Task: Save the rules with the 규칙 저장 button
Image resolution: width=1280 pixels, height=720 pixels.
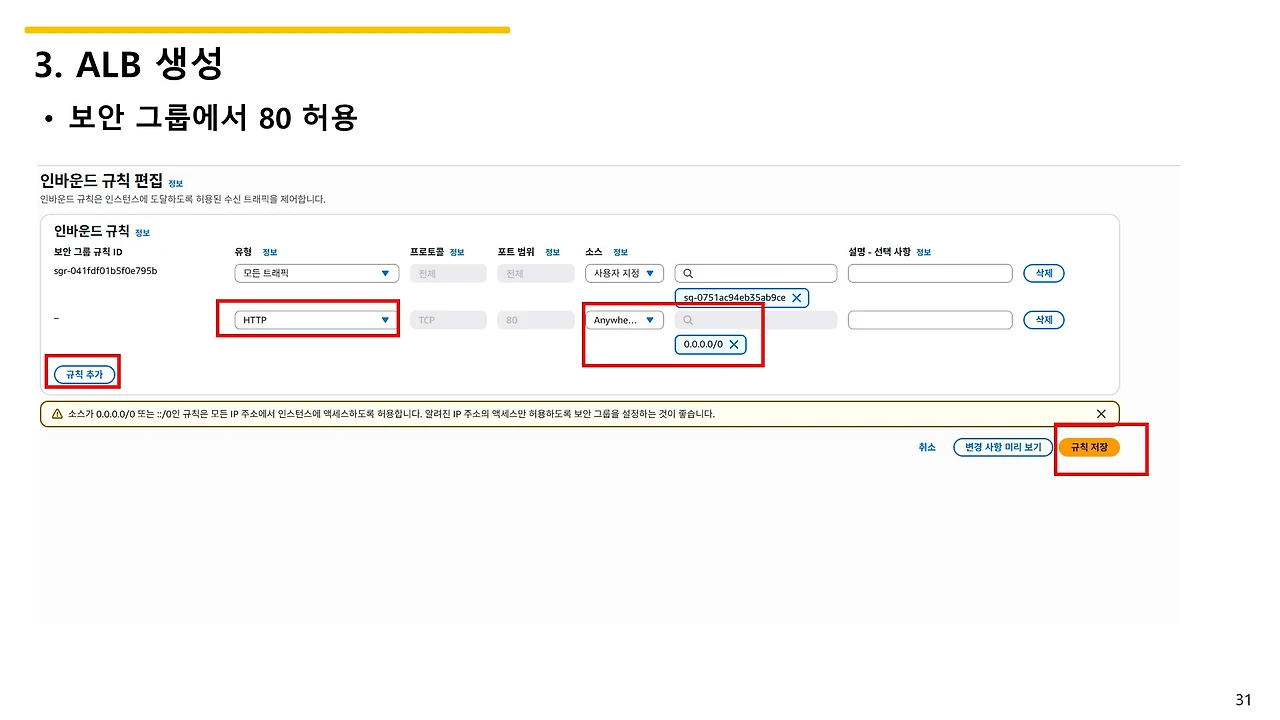Action: 1089,447
